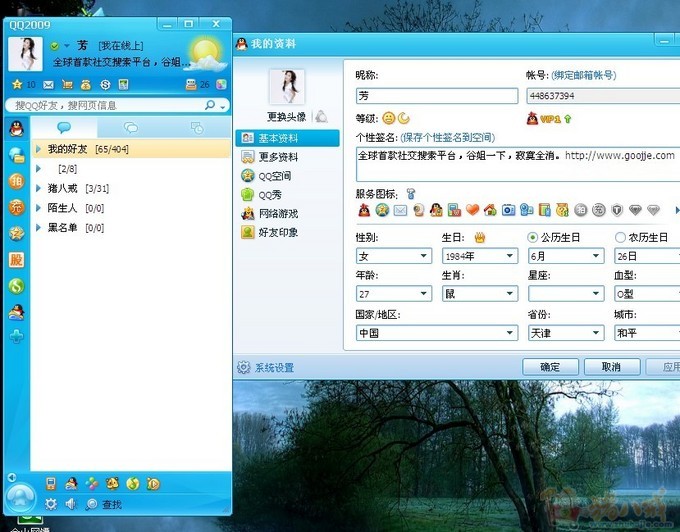Open the recharge 充 icon in sidebar
The height and width of the screenshot is (532, 680).
[x=16, y=207]
